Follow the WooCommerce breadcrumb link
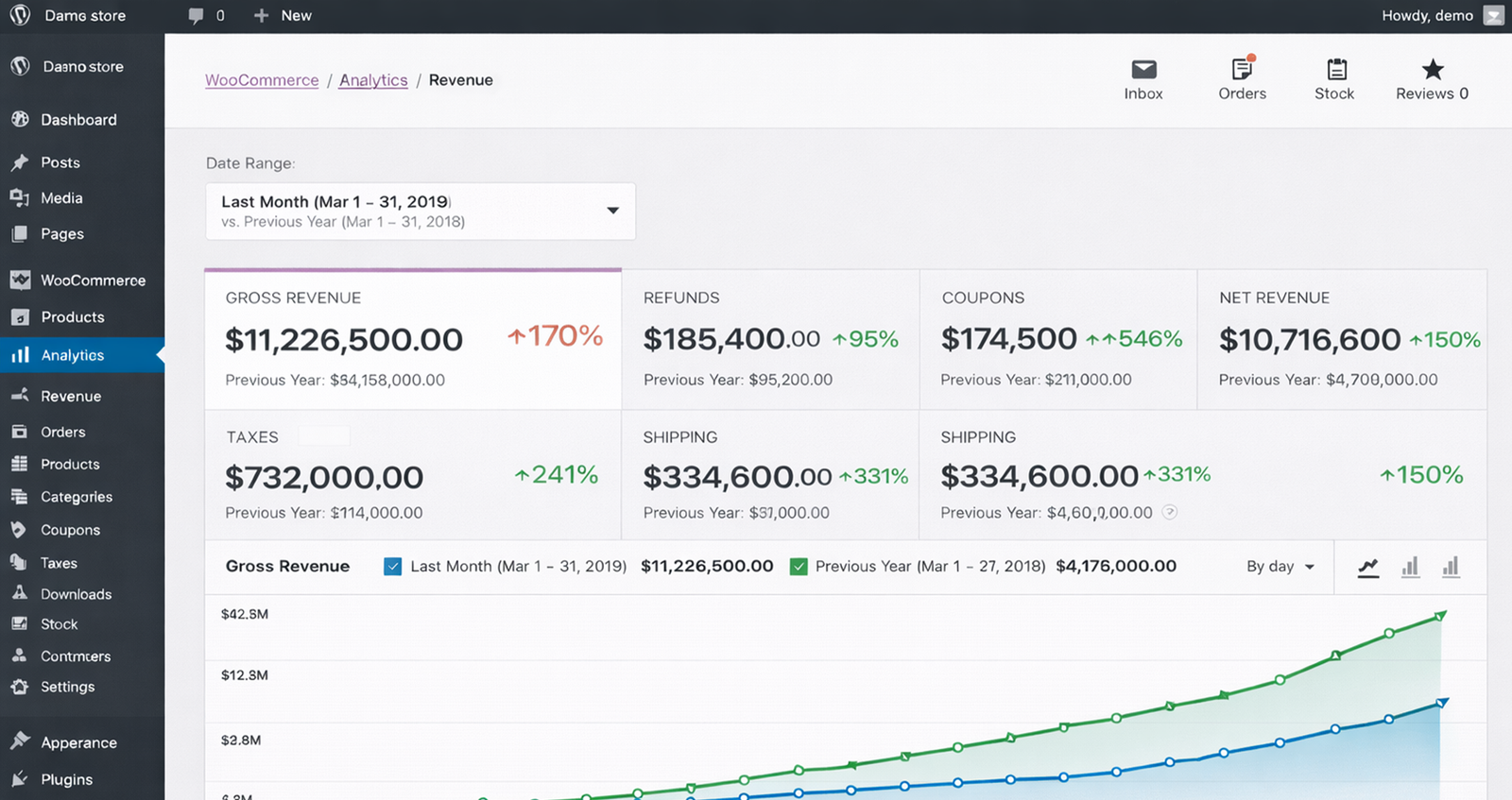This screenshot has height=800, width=1512. coord(262,80)
